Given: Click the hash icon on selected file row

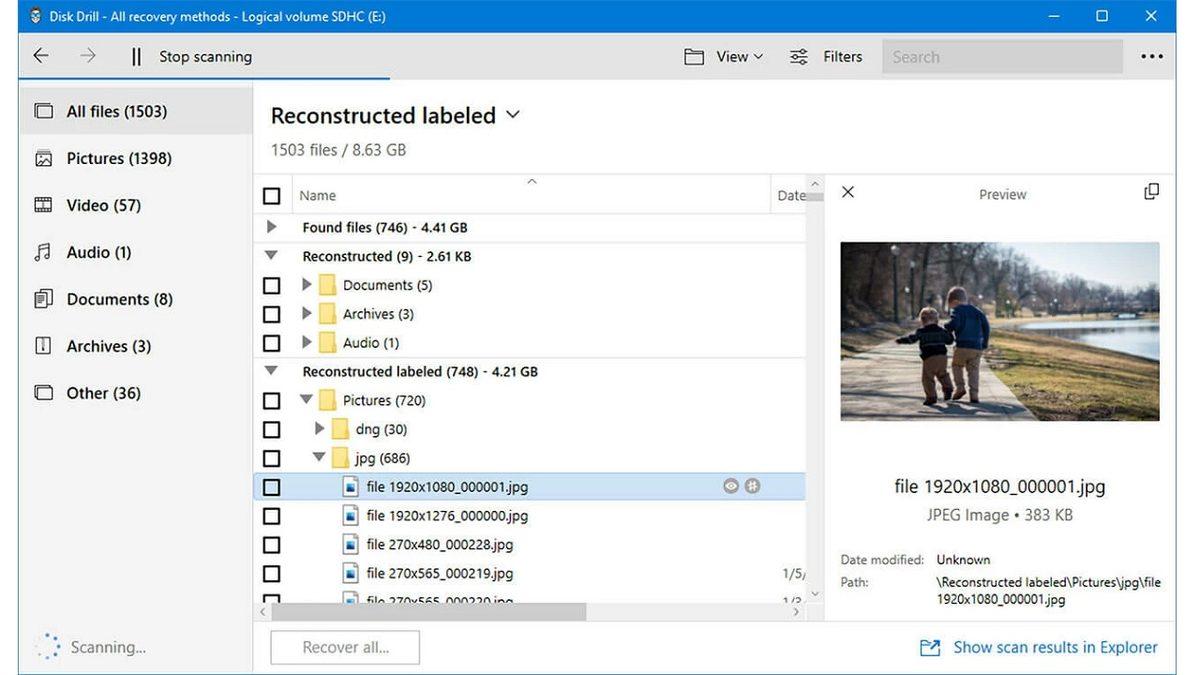Looking at the screenshot, I should pos(753,487).
